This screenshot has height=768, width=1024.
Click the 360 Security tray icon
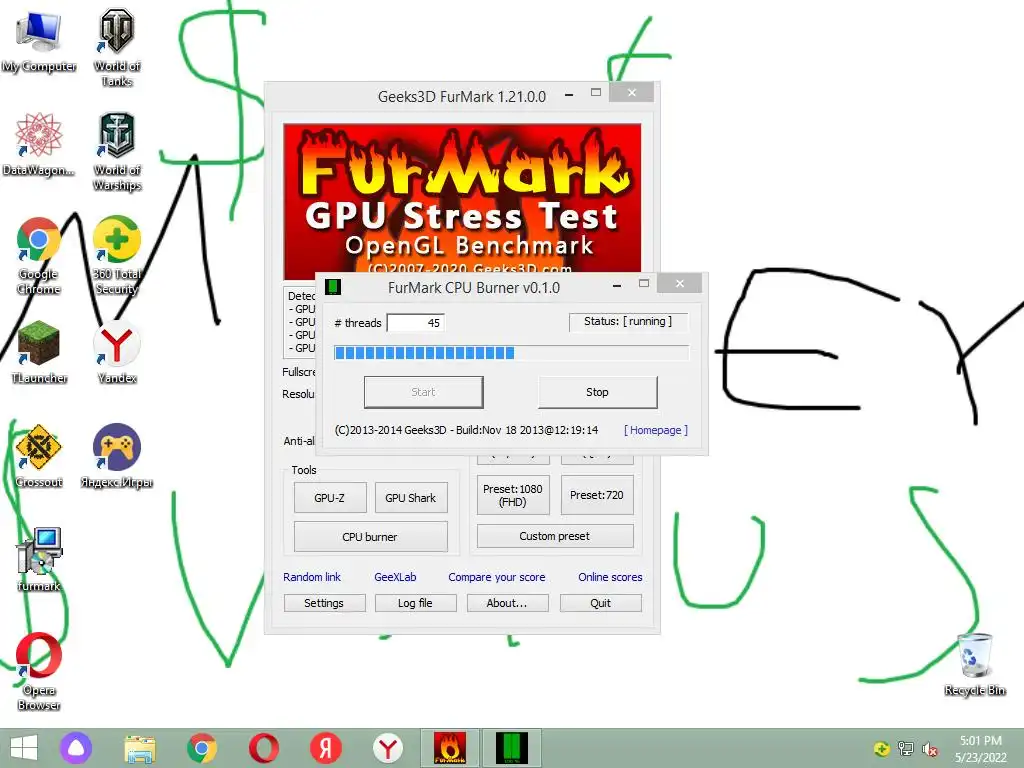[881, 748]
